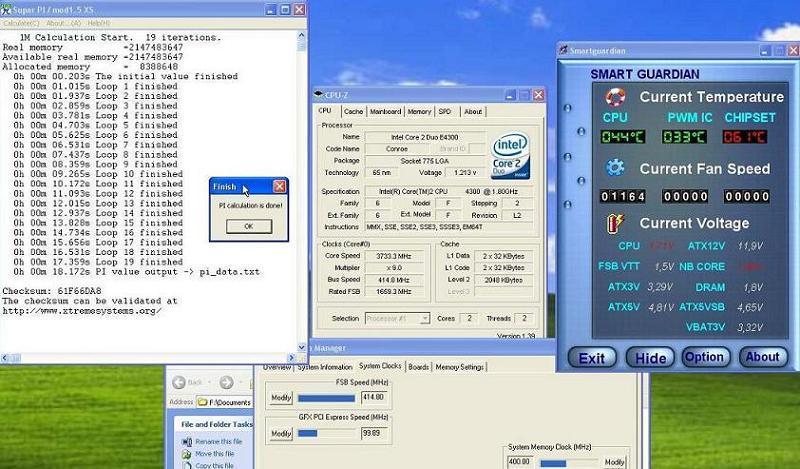
Task: Click the Rename this file icon
Action: (187, 442)
